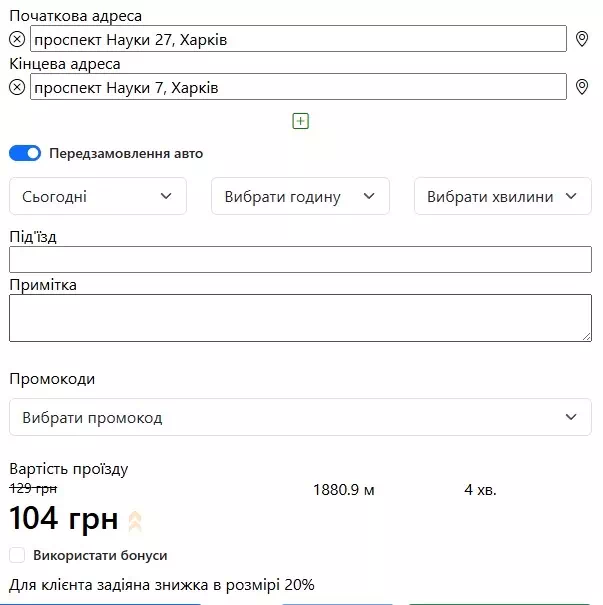Pick destination address on map pin
Screen dimensions: 603x605
pos(583,88)
